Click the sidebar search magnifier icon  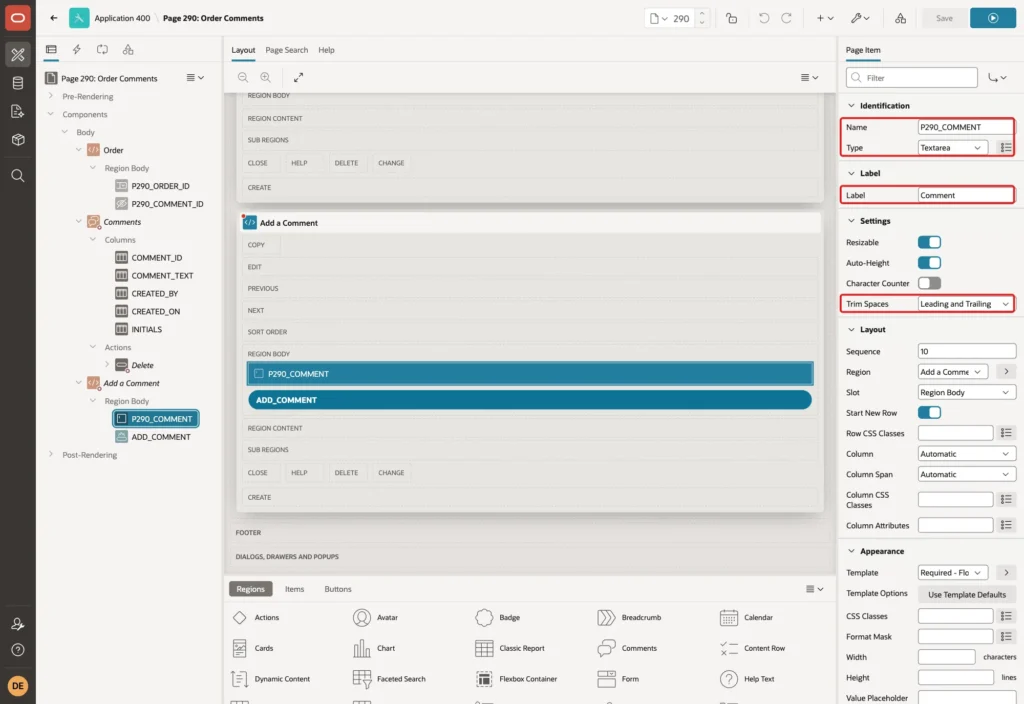click(x=18, y=176)
